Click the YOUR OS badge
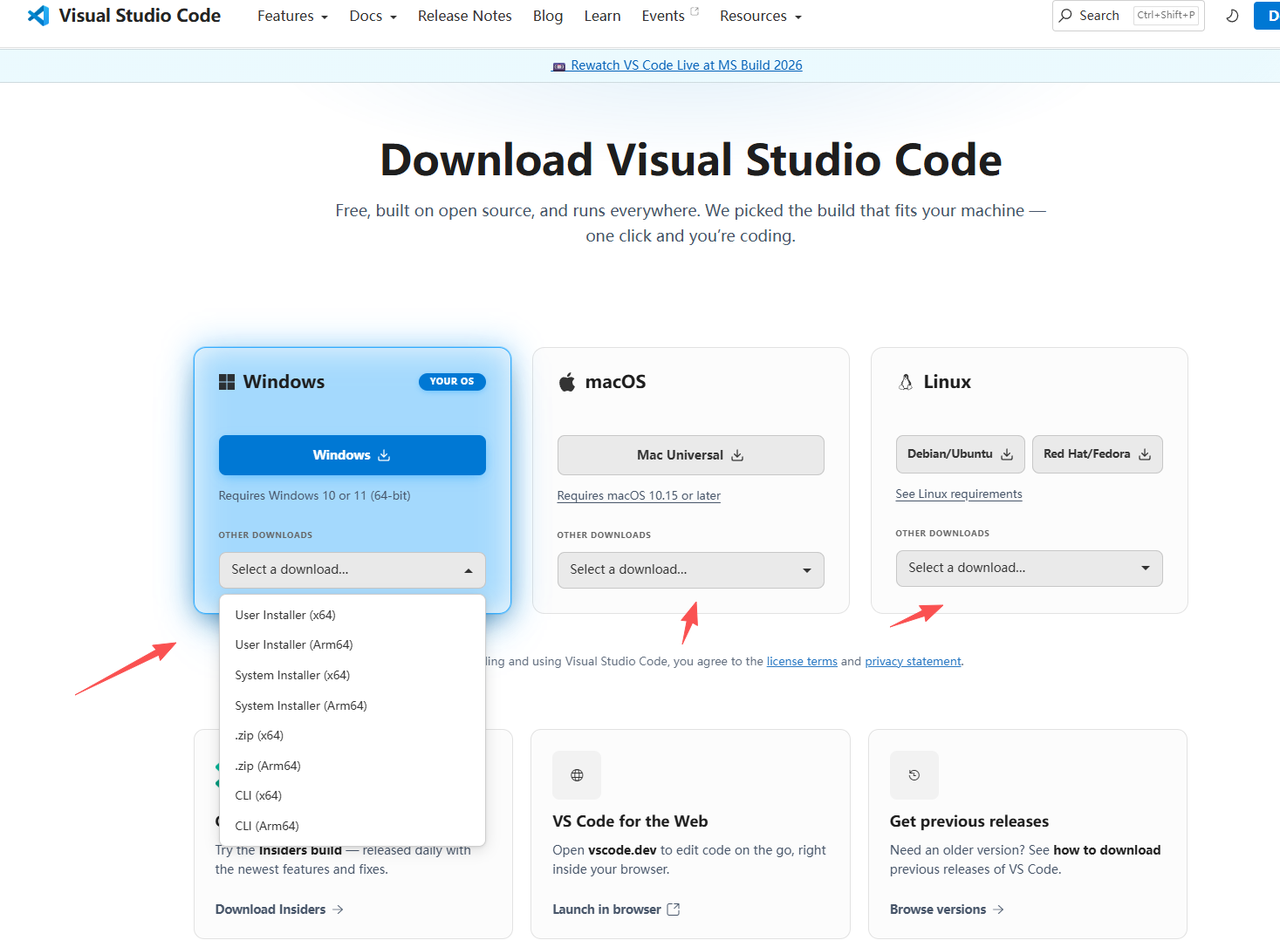The image size is (1280, 947). click(x=452, y=381)
